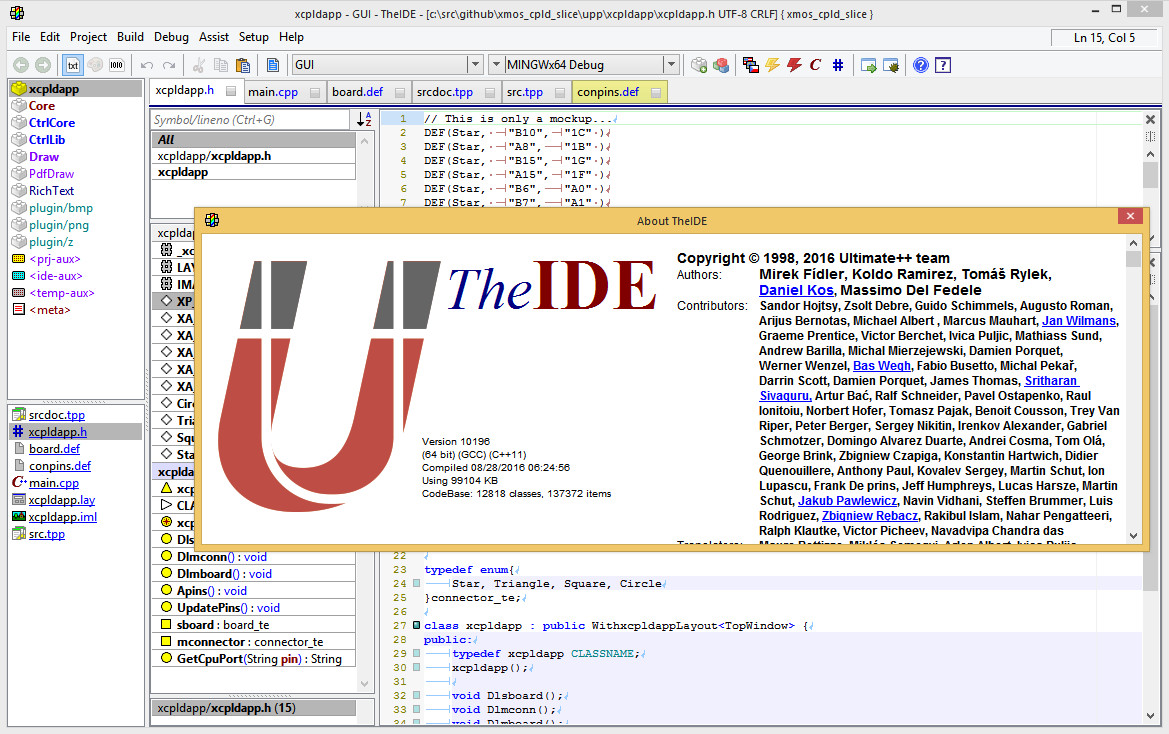Open the Assist menu
The height and width of the screenshot is (734, 1169).
pos(213,37)
